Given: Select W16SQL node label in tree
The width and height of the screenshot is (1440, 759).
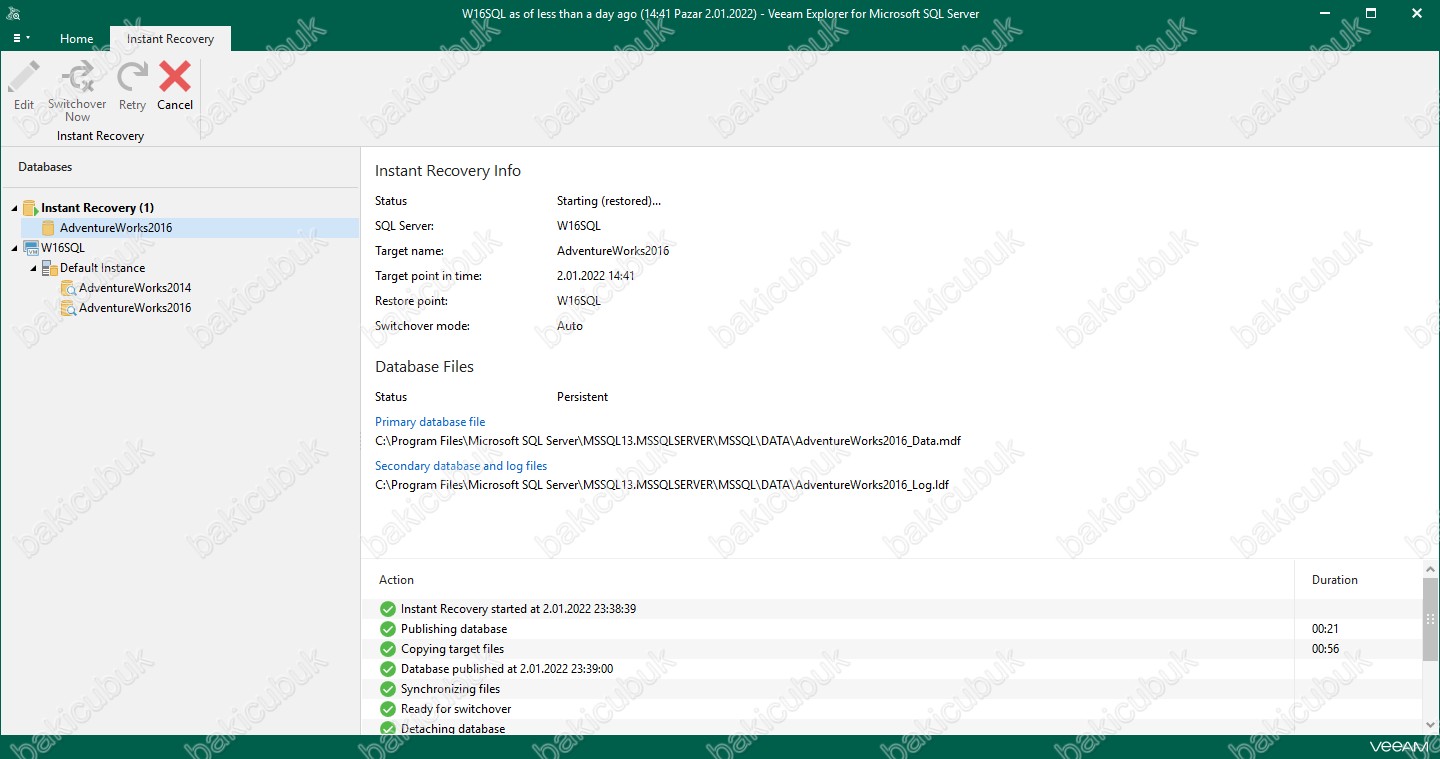Looking at the screenshot, I should tap(63, 248).
